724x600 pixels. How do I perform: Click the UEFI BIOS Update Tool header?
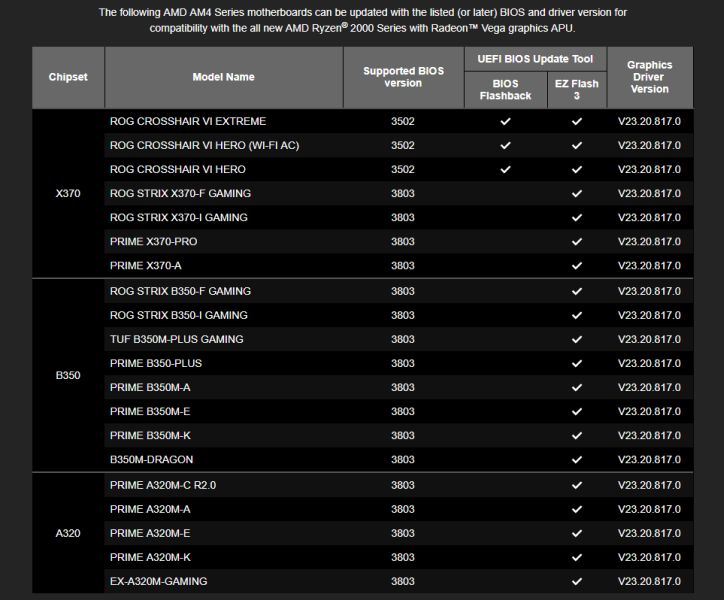541,59
